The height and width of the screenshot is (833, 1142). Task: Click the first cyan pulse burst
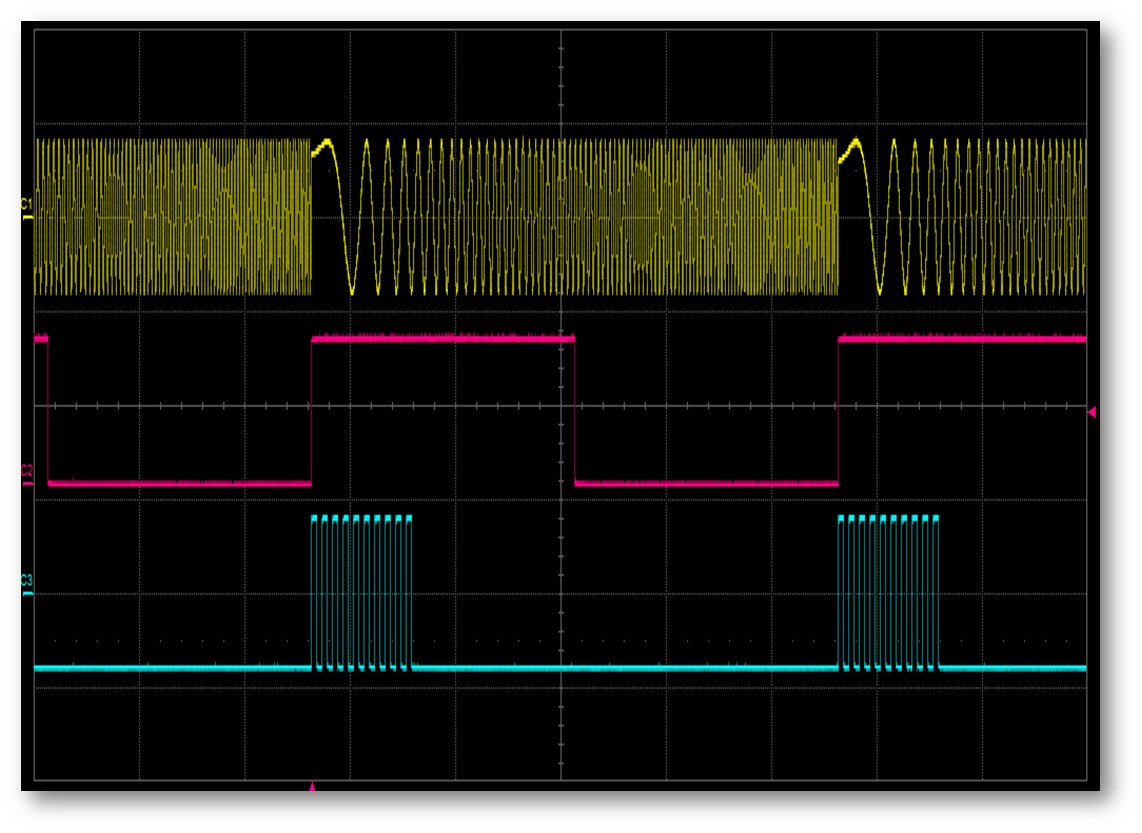[x=361, y=590]
